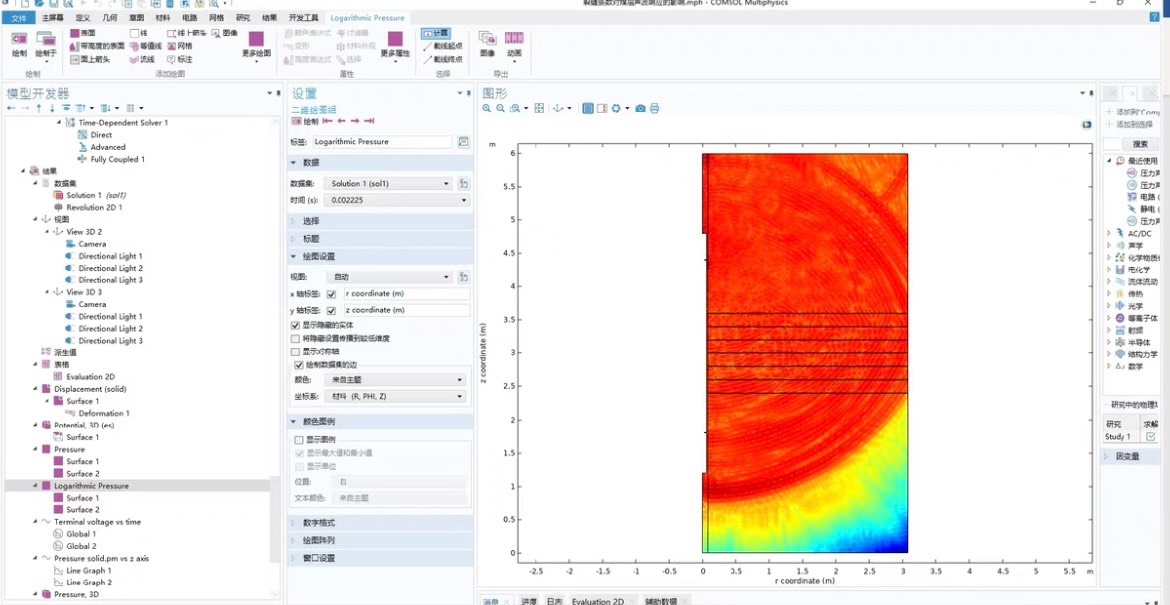Open the 绘制于 plot-in dropdown
Viewport: 1170px width, 605px height.
coord(46,45)
